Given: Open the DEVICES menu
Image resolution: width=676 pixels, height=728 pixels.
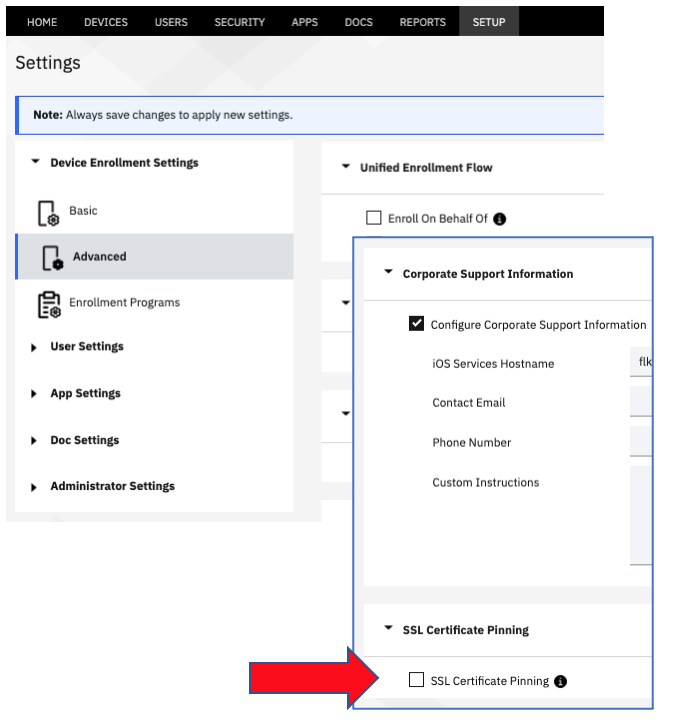Looking at the screenshot, I should pos(106,22).
